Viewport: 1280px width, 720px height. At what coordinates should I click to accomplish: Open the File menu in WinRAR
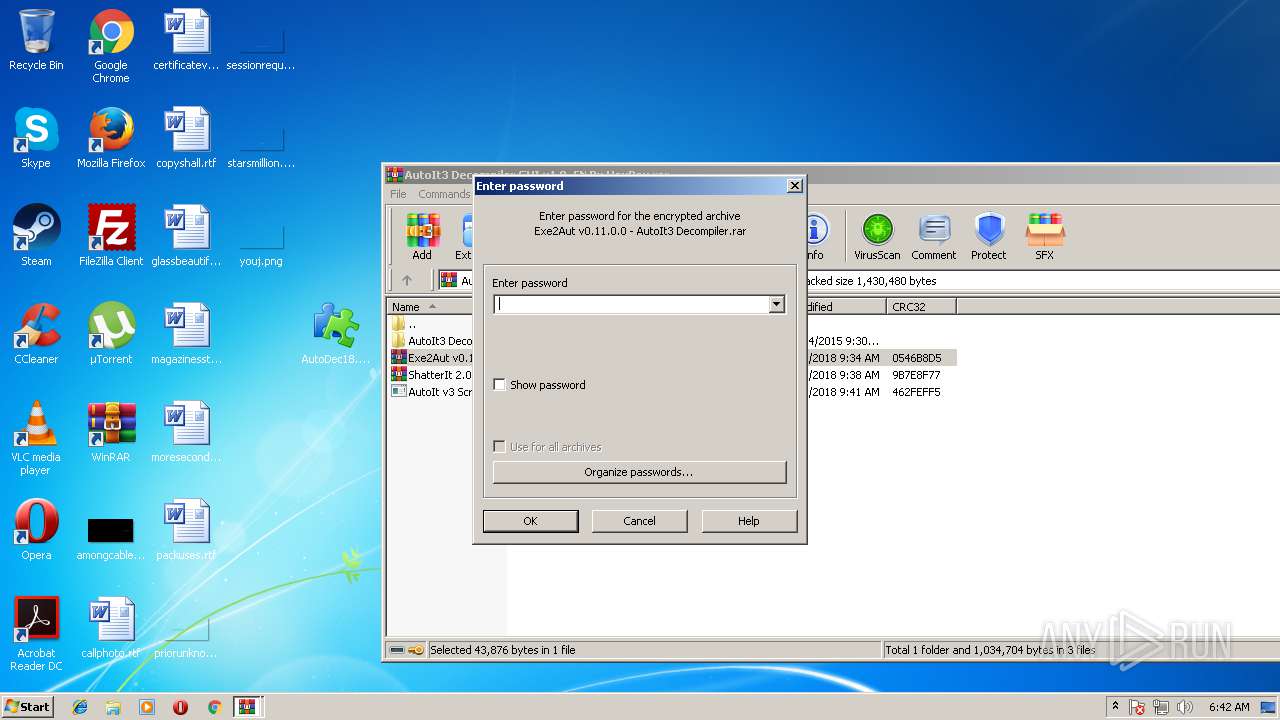398,194
